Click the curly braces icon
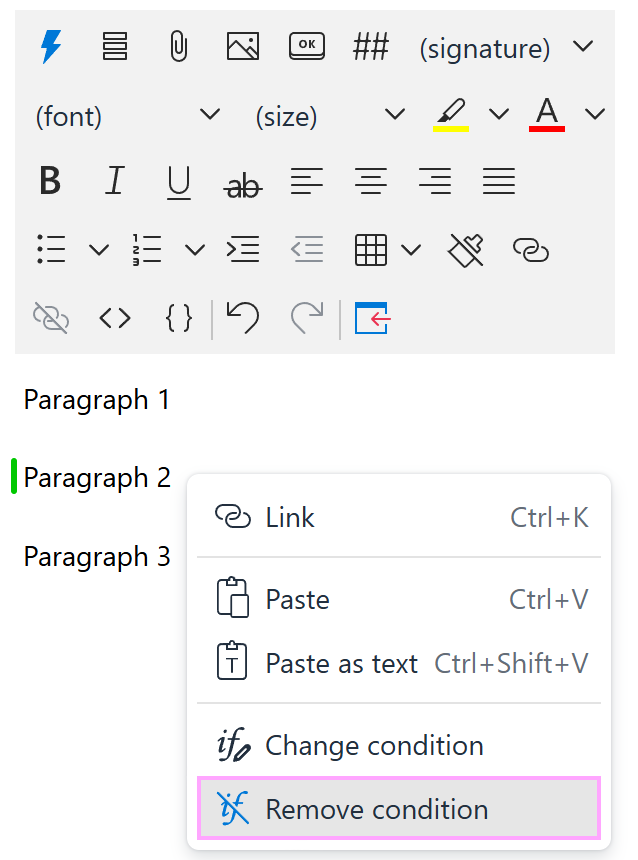Viewport: 638px width, 860px height. click(178, 318)
